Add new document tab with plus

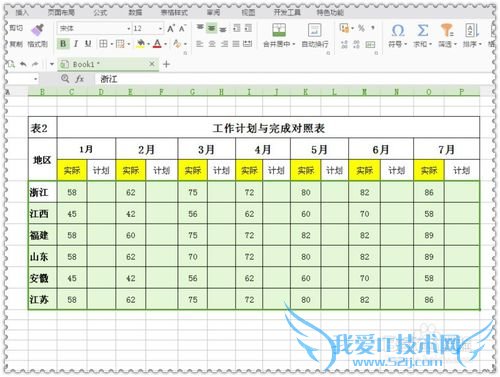pos(166,64)
